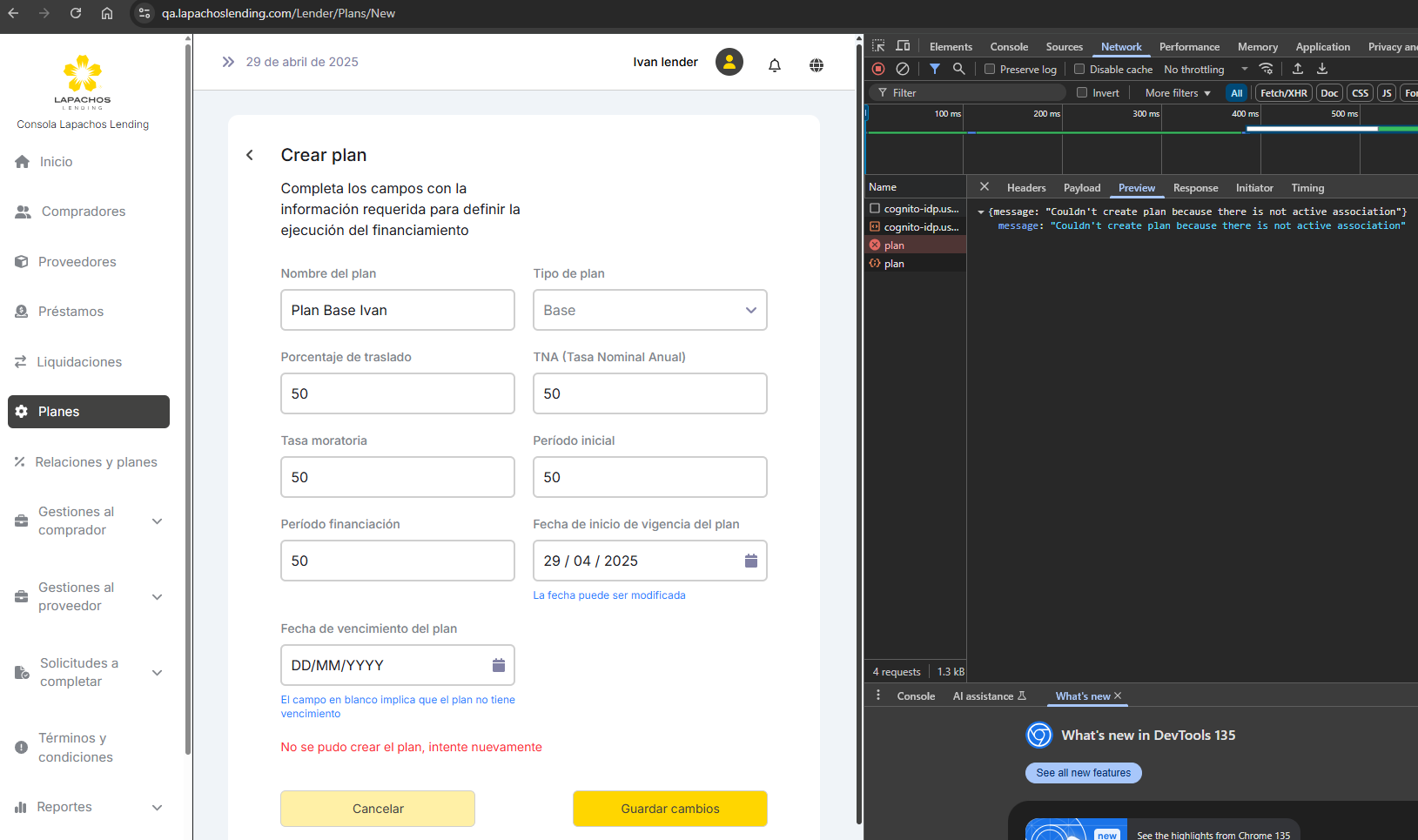Check the Invert filter checkbox

point(1082,93)
